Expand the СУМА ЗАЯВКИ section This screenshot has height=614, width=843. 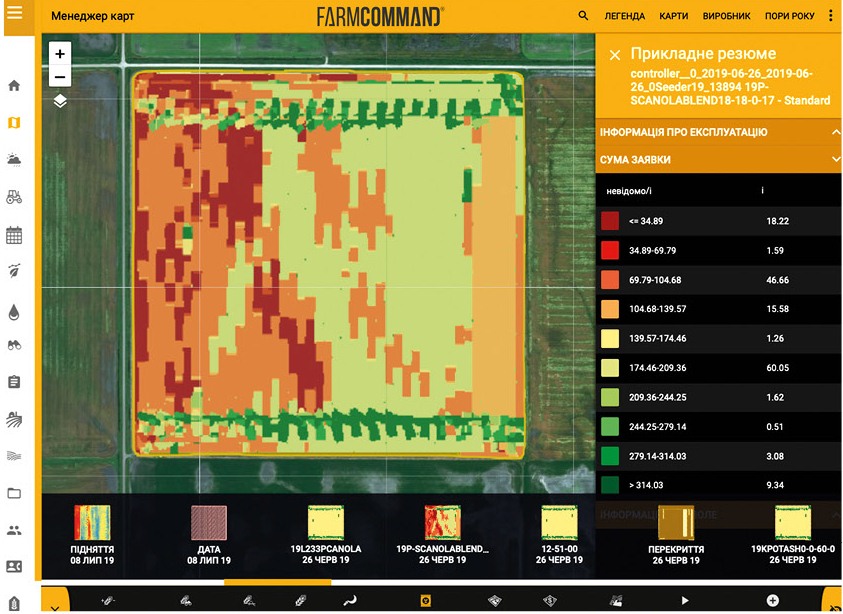point(834,159)
